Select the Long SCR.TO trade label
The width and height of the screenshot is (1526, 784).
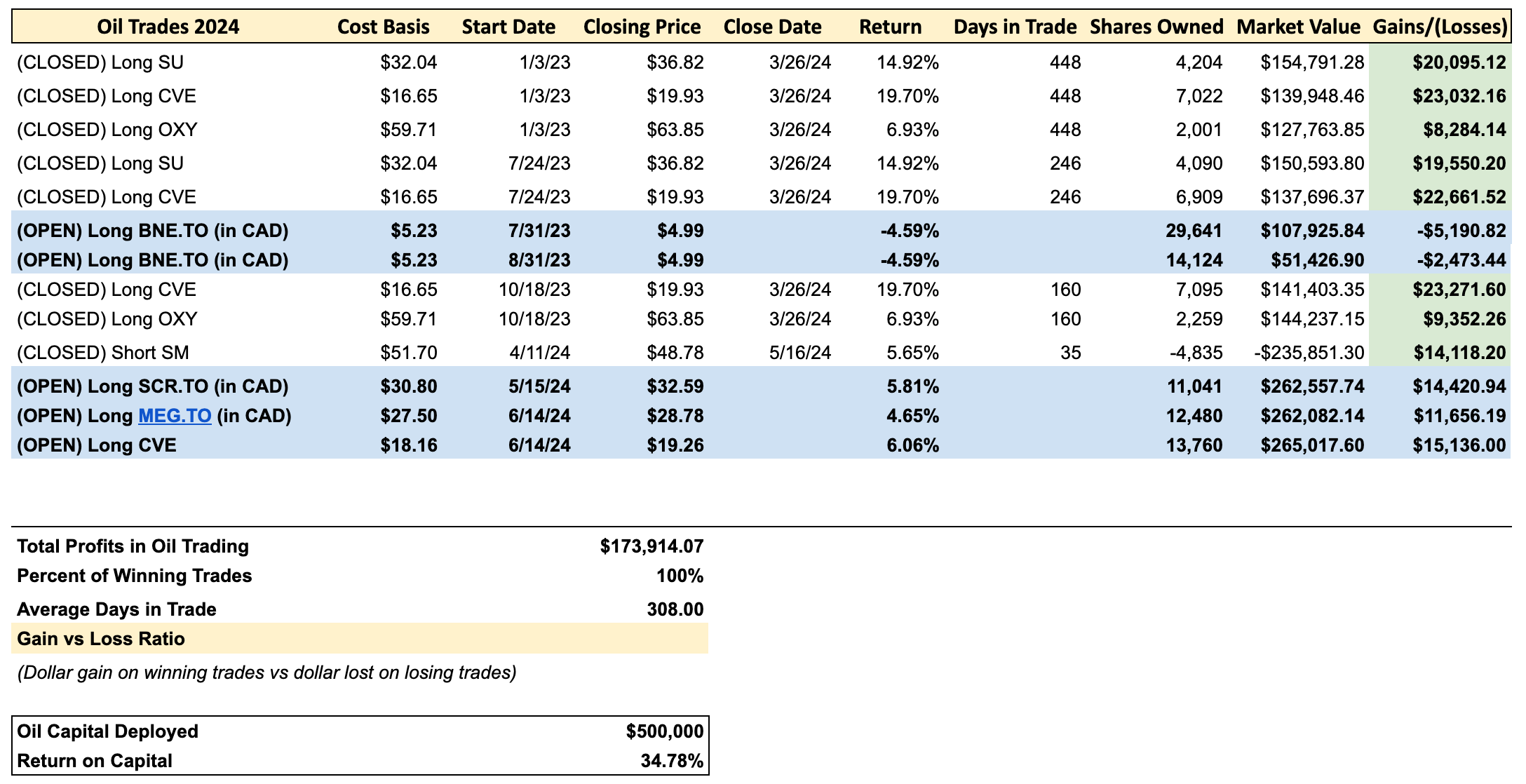(152, 386)
